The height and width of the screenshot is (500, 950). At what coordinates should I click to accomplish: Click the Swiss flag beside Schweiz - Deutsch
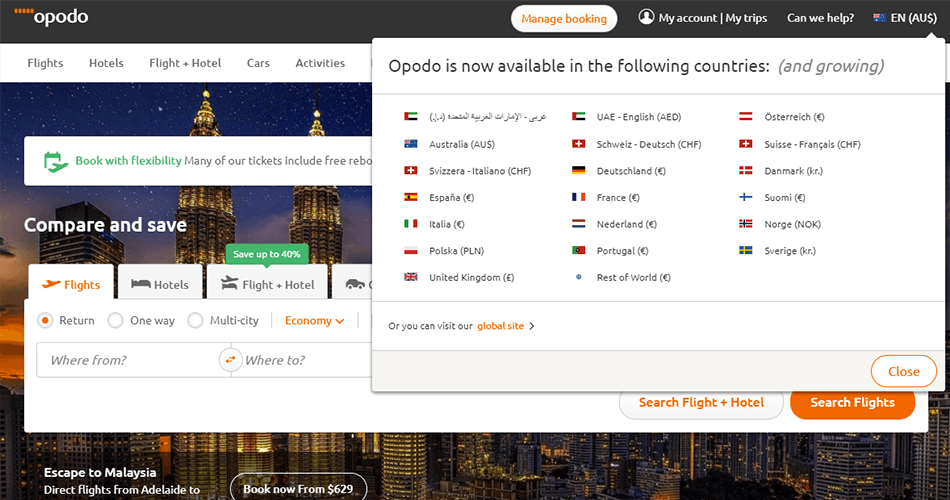579,144
